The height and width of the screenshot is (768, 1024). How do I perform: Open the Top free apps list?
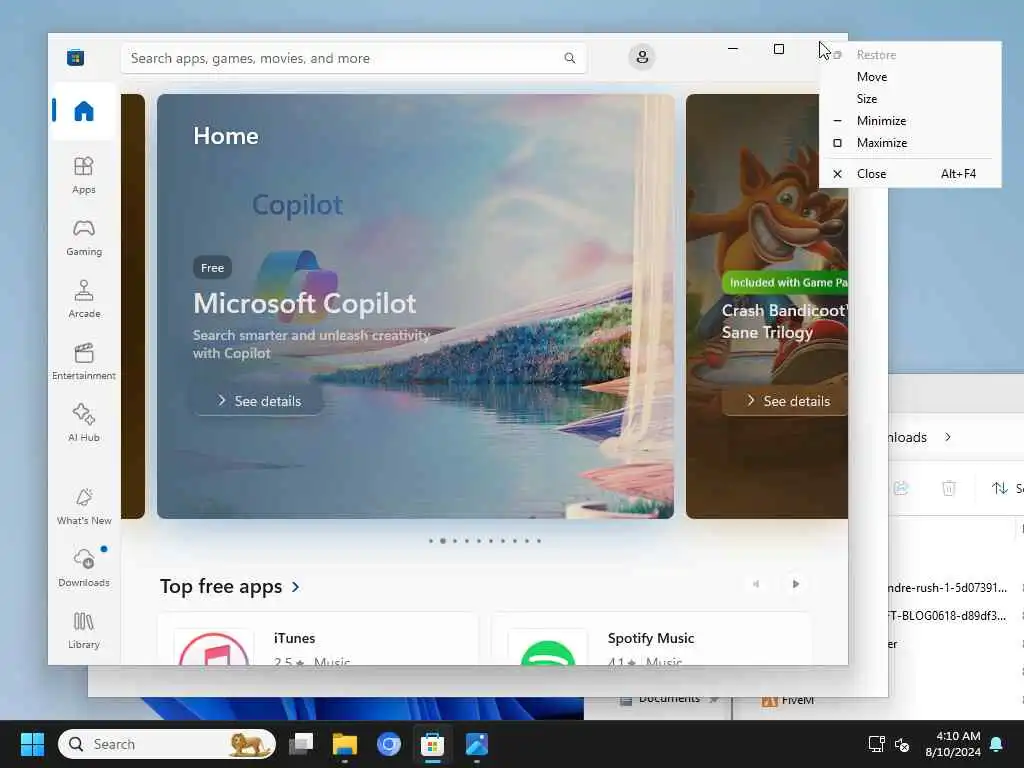[x=221, y=586]
